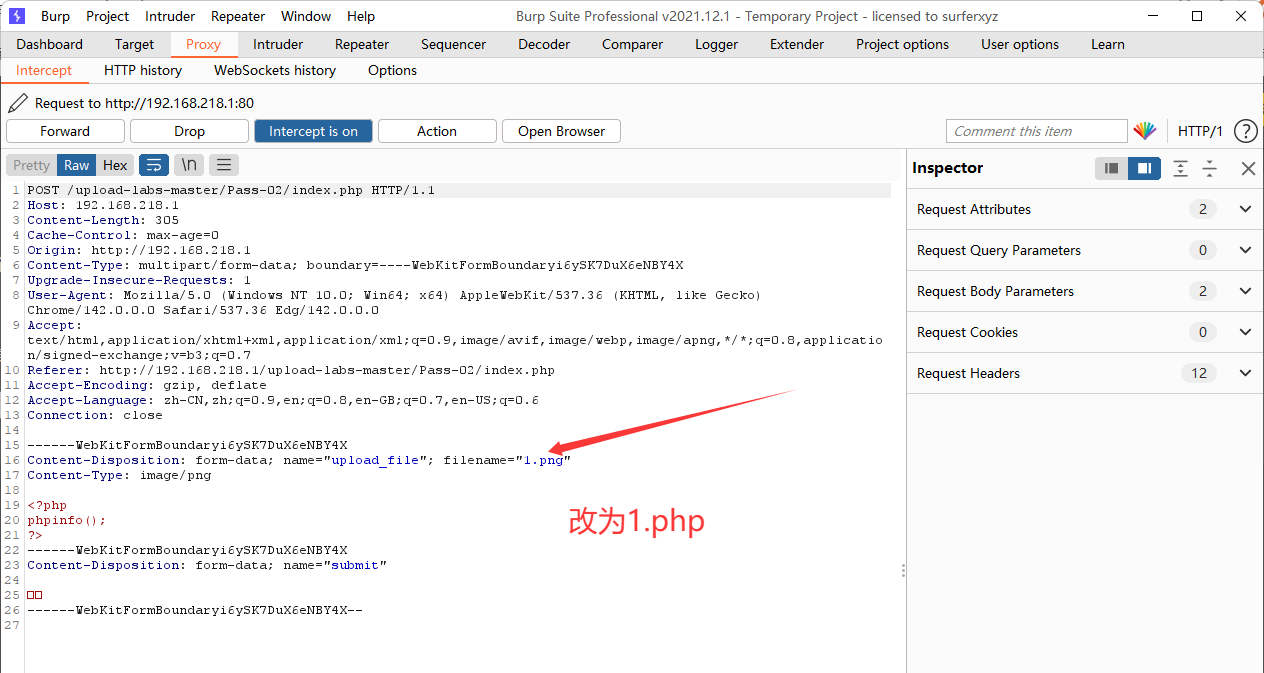Click the pencil edit icon beside Request
Screen dimensions: 1264x673
click(17, 102)
